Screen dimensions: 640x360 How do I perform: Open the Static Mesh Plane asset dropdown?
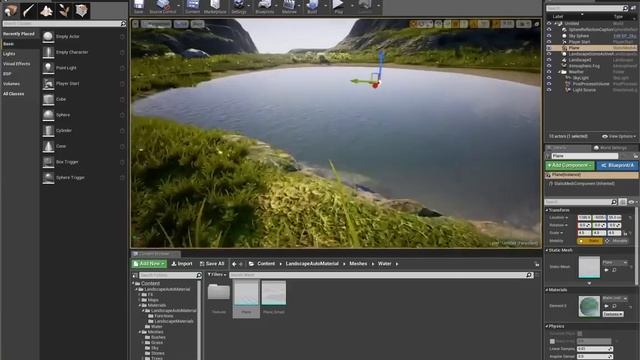pyautogui.click(x=615, y=262)
